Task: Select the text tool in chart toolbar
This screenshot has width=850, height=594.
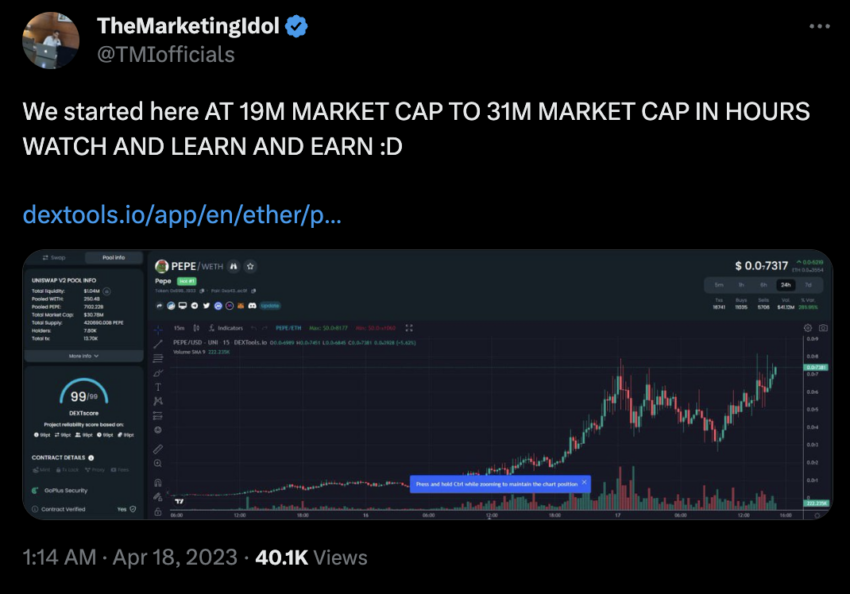Action: coord(158,386)
